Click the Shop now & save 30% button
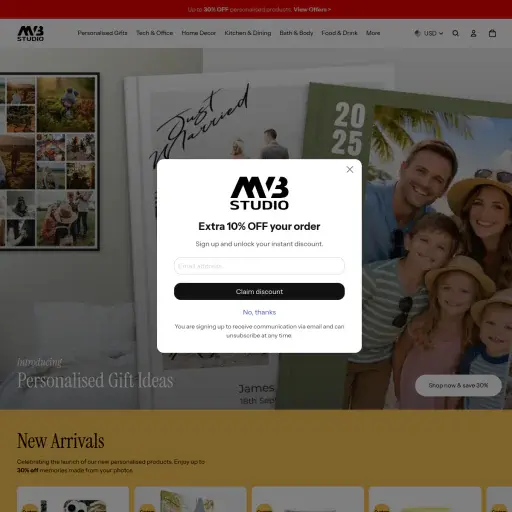The image size is (512, 512). (x=458, y=385)
